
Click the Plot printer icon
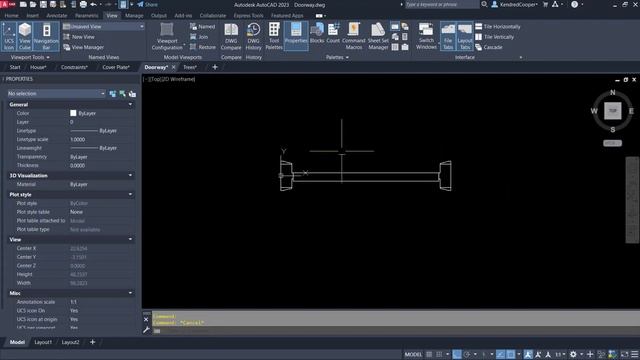83,4
